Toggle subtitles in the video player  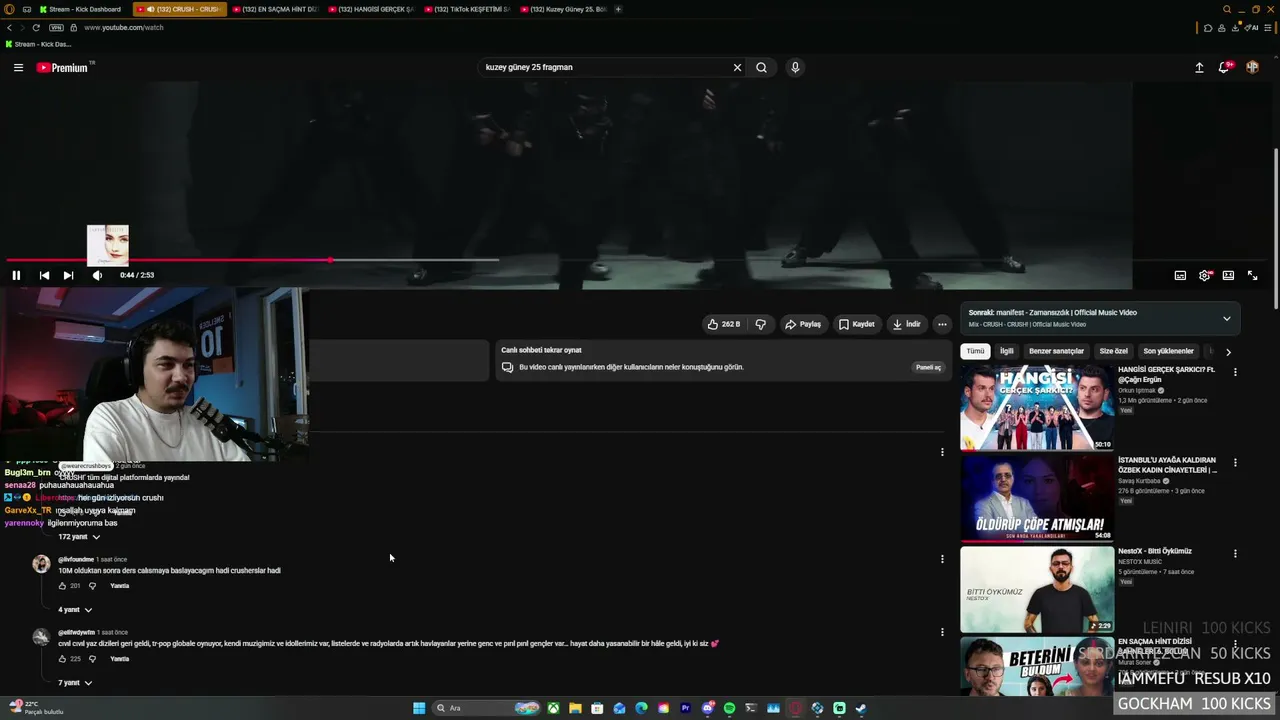[x=1180, y=275]
